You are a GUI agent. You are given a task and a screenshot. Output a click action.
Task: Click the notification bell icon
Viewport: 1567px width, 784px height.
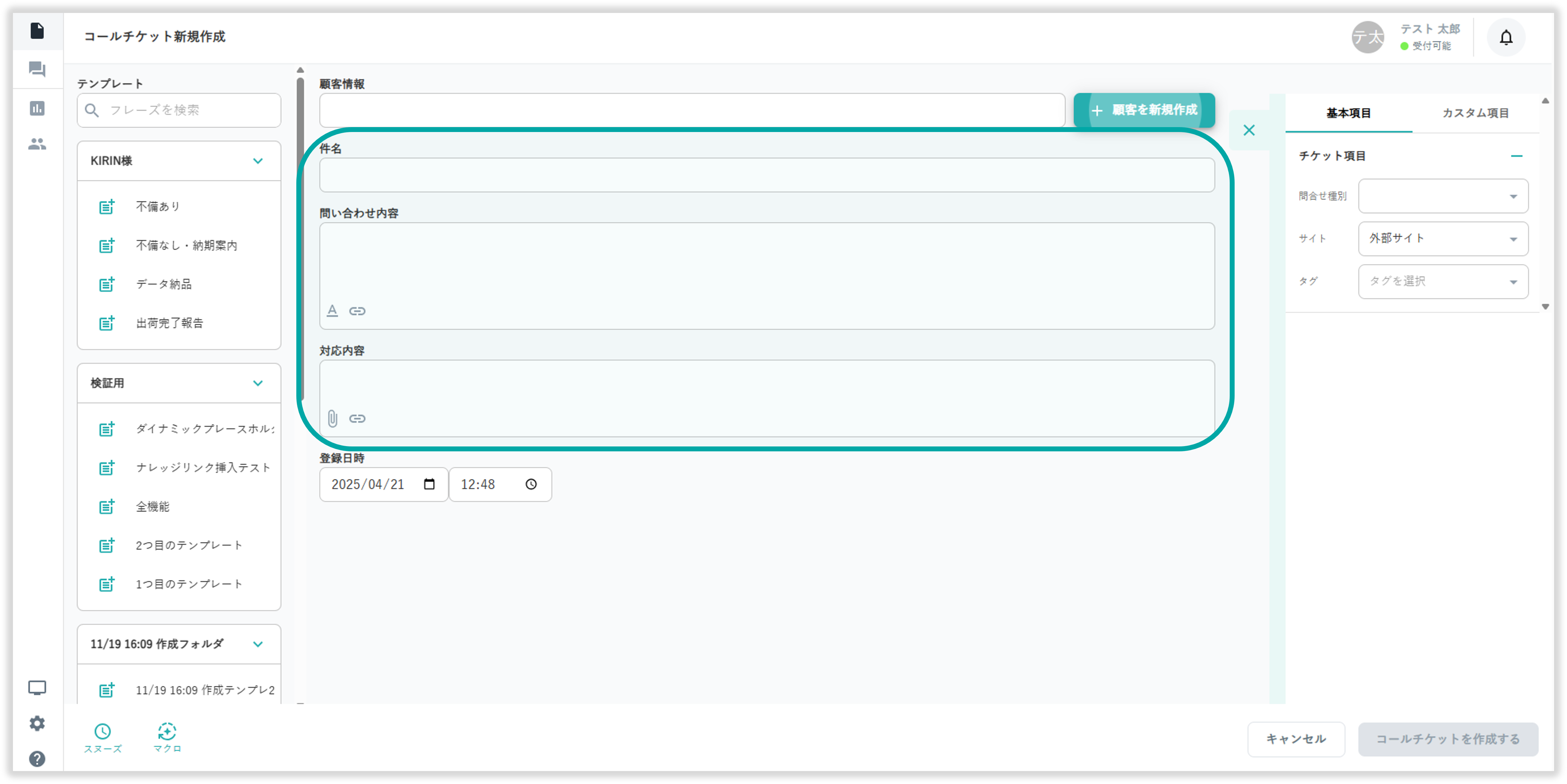pos(1506,38)
